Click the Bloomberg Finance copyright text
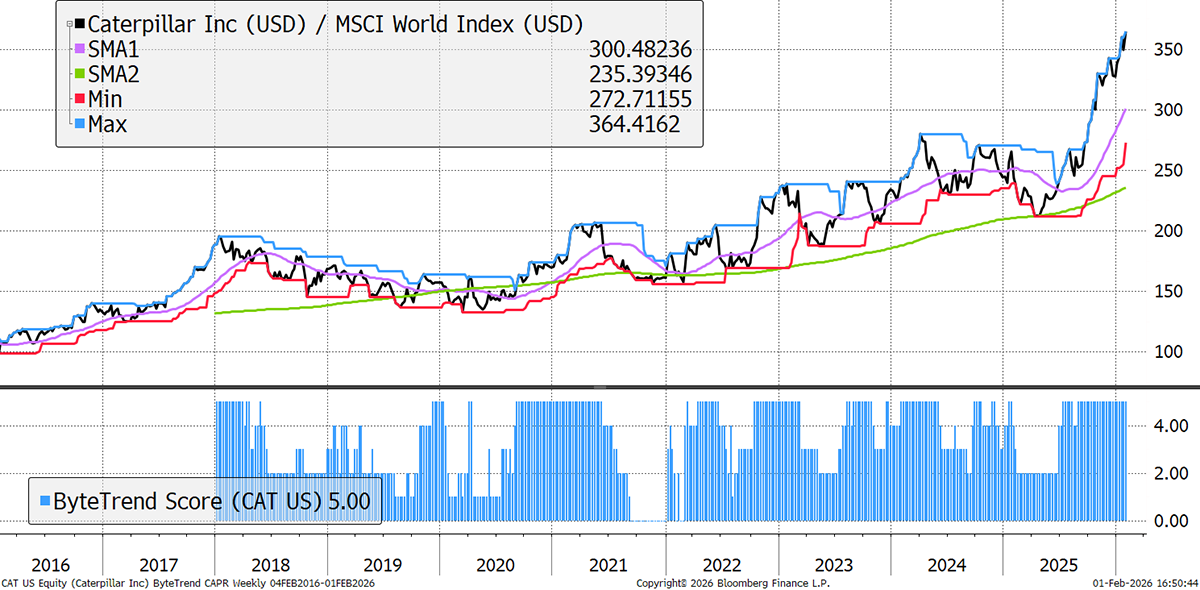 (732, 582)
